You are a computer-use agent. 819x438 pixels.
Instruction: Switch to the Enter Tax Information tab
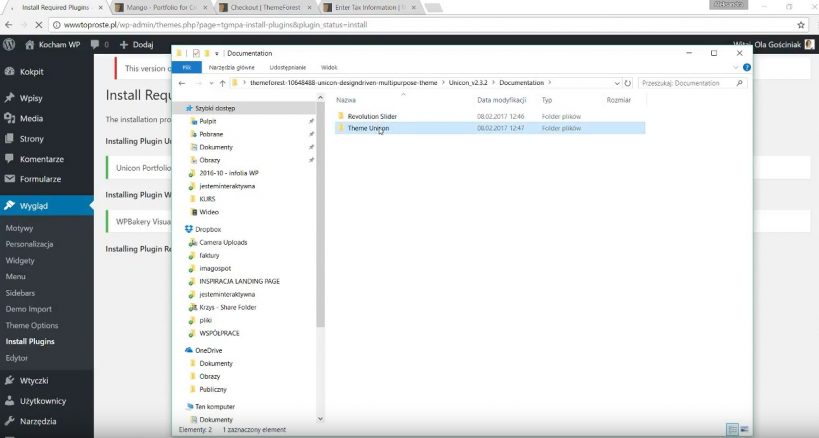click(370, 7)
